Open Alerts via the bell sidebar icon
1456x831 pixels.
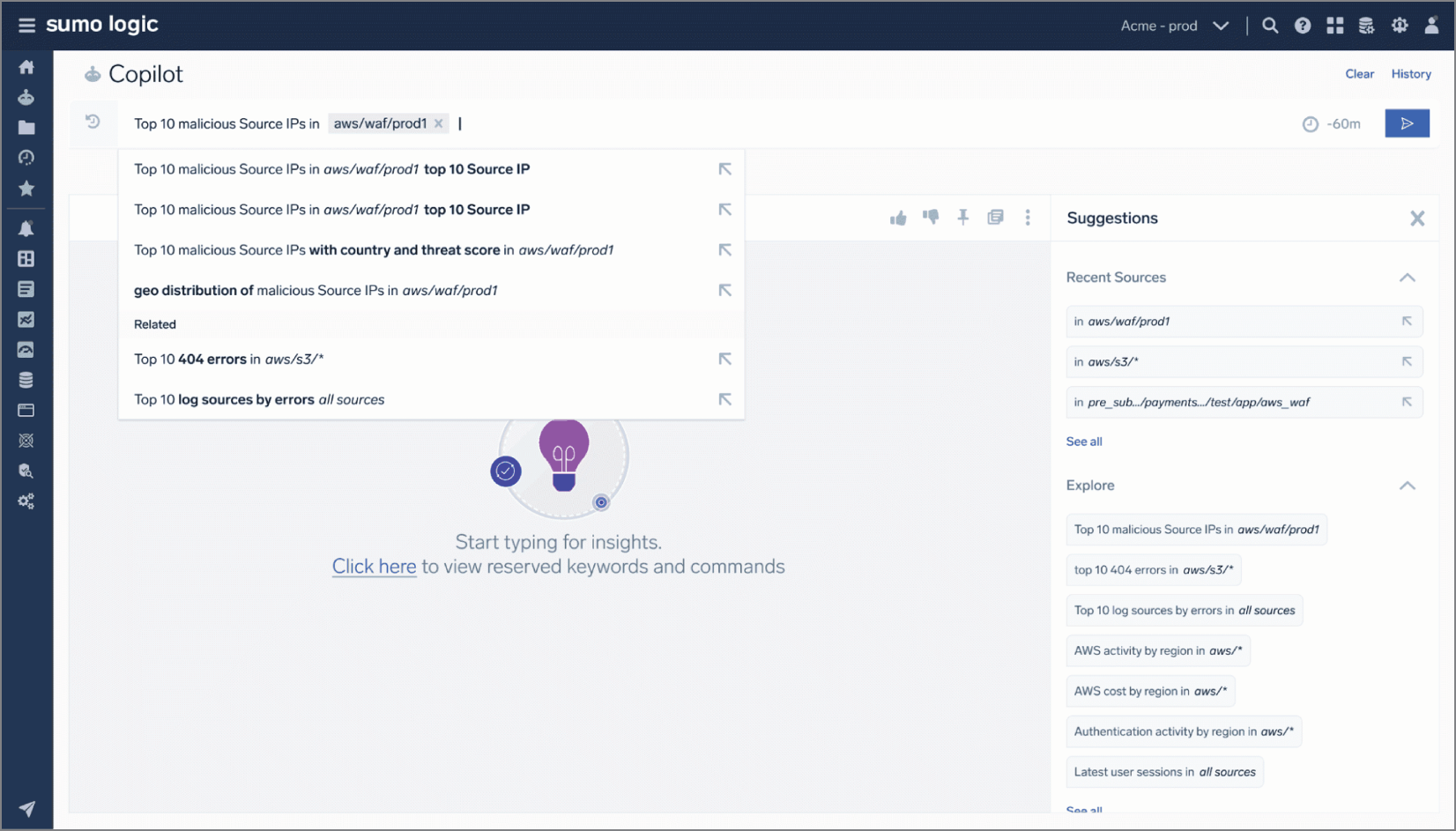[26, 228]
